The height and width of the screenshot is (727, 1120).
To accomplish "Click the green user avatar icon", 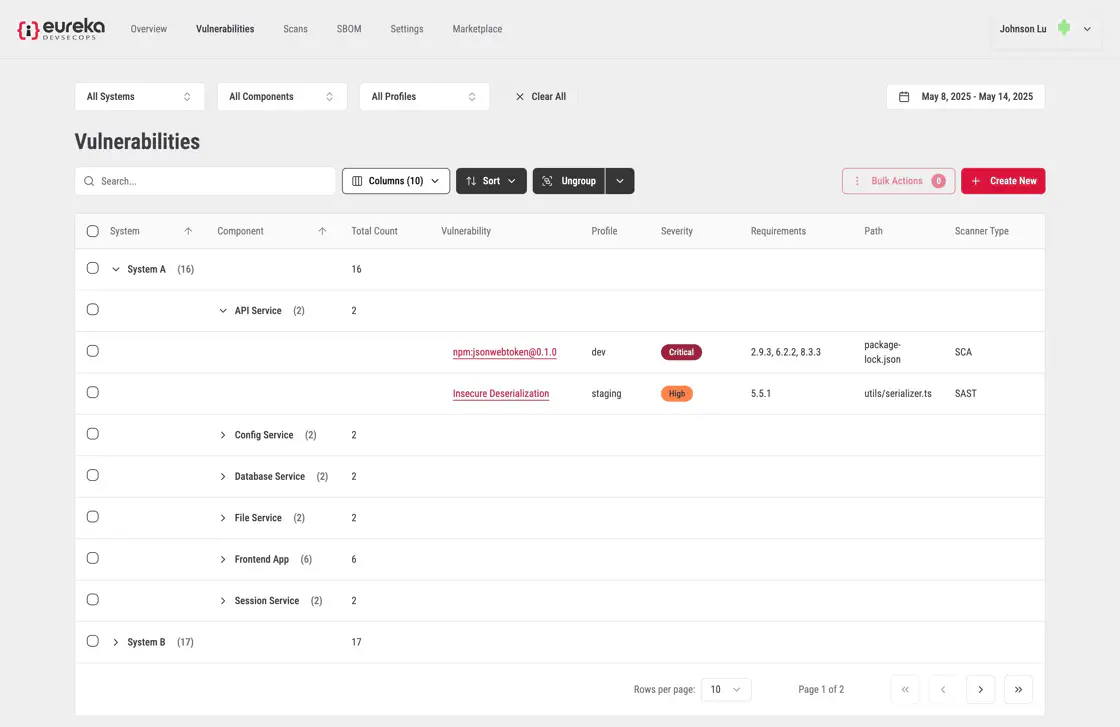I will pyautogui.click(x=1064, y=29).
